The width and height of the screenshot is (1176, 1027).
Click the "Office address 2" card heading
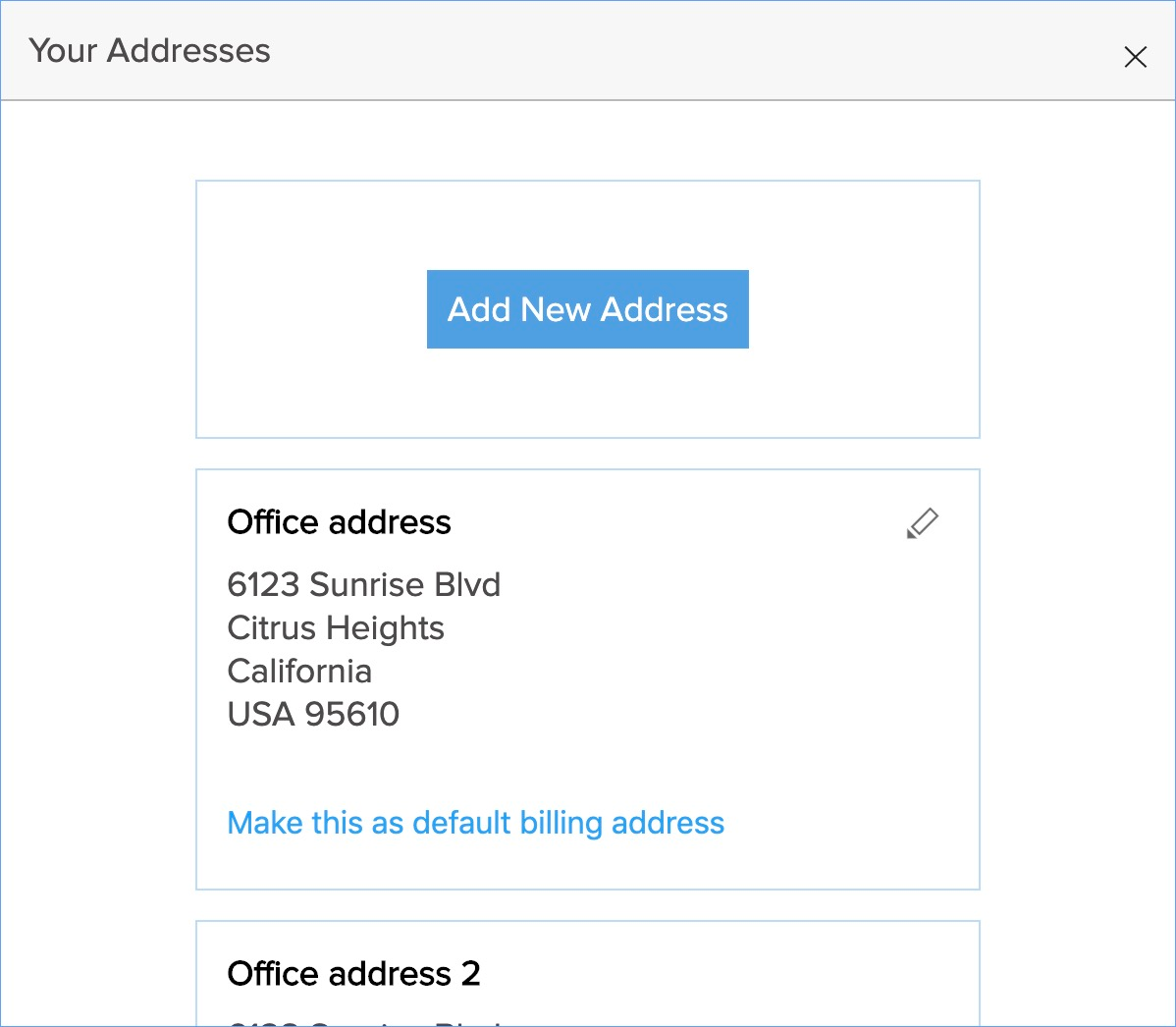point(353,974)
